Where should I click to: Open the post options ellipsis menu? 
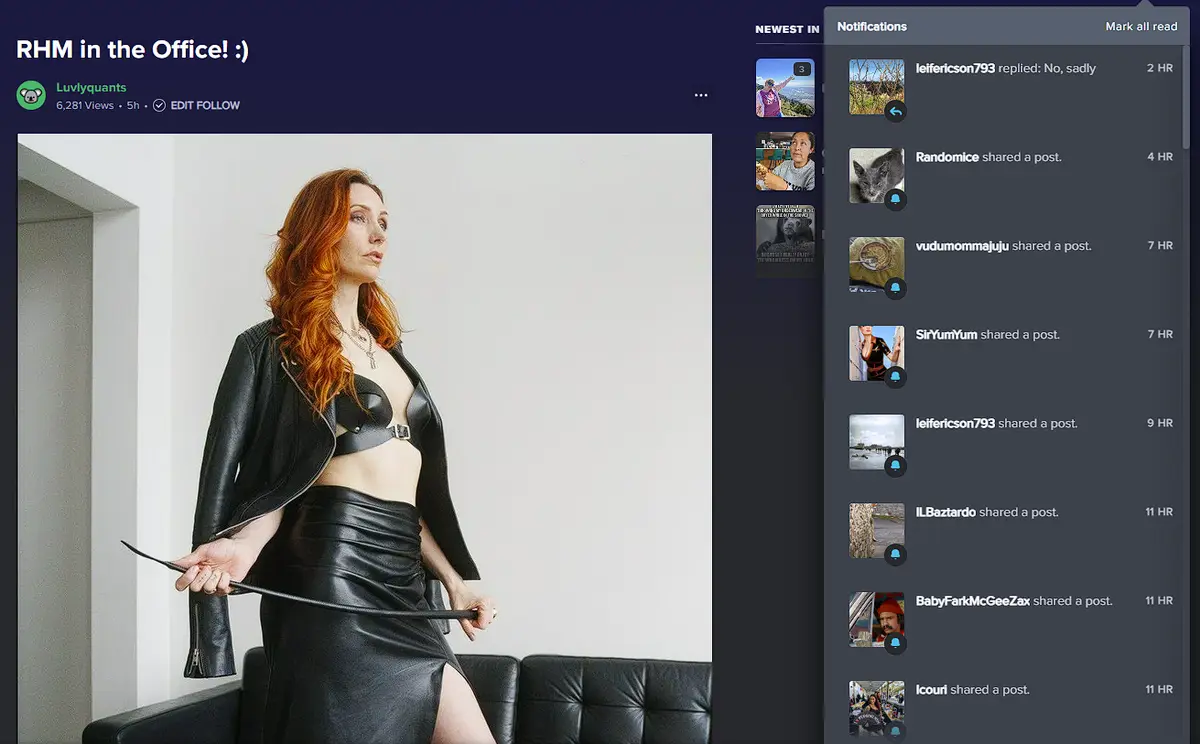701,95
